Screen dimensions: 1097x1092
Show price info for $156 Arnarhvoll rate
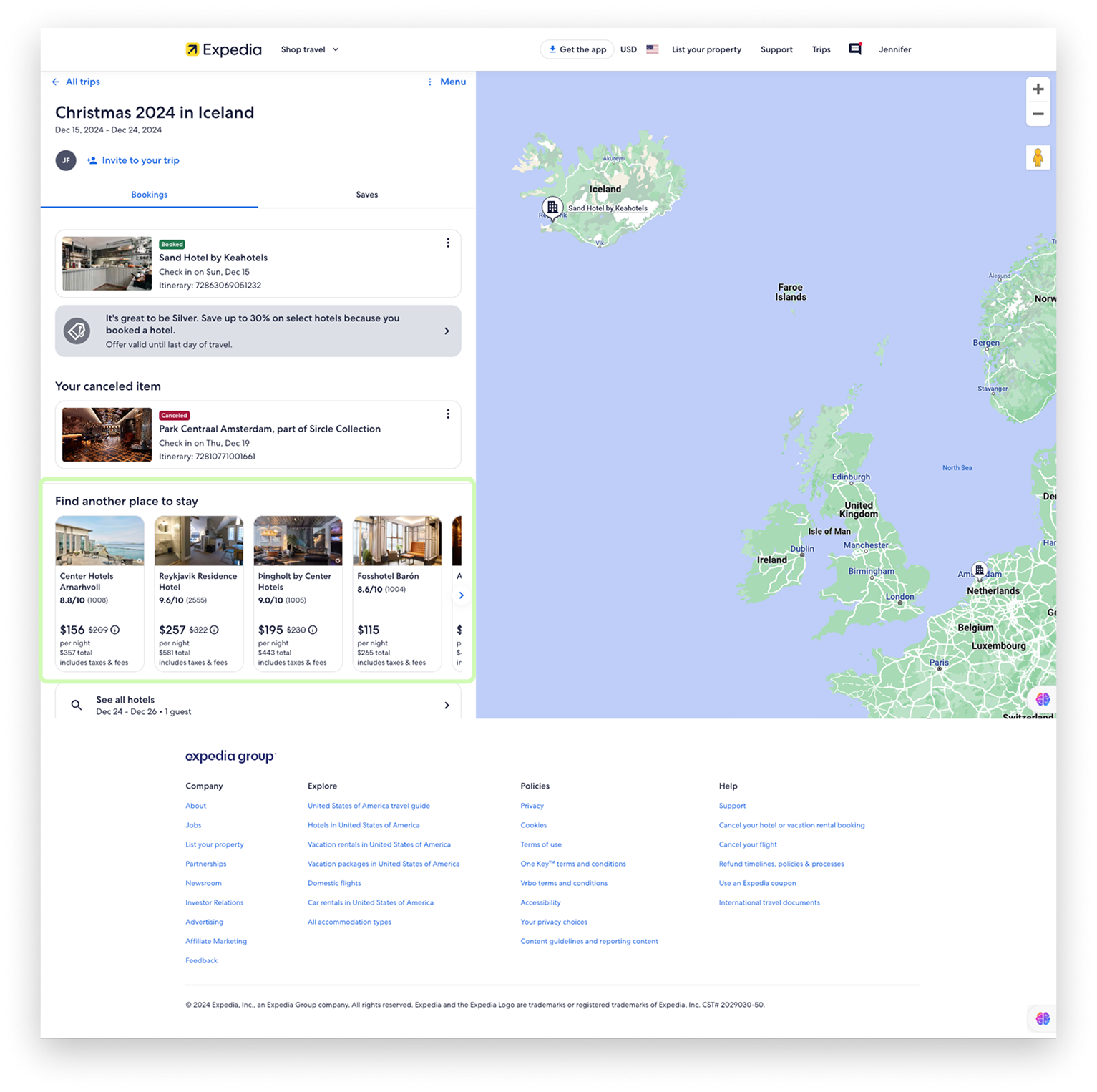[115, 630]
